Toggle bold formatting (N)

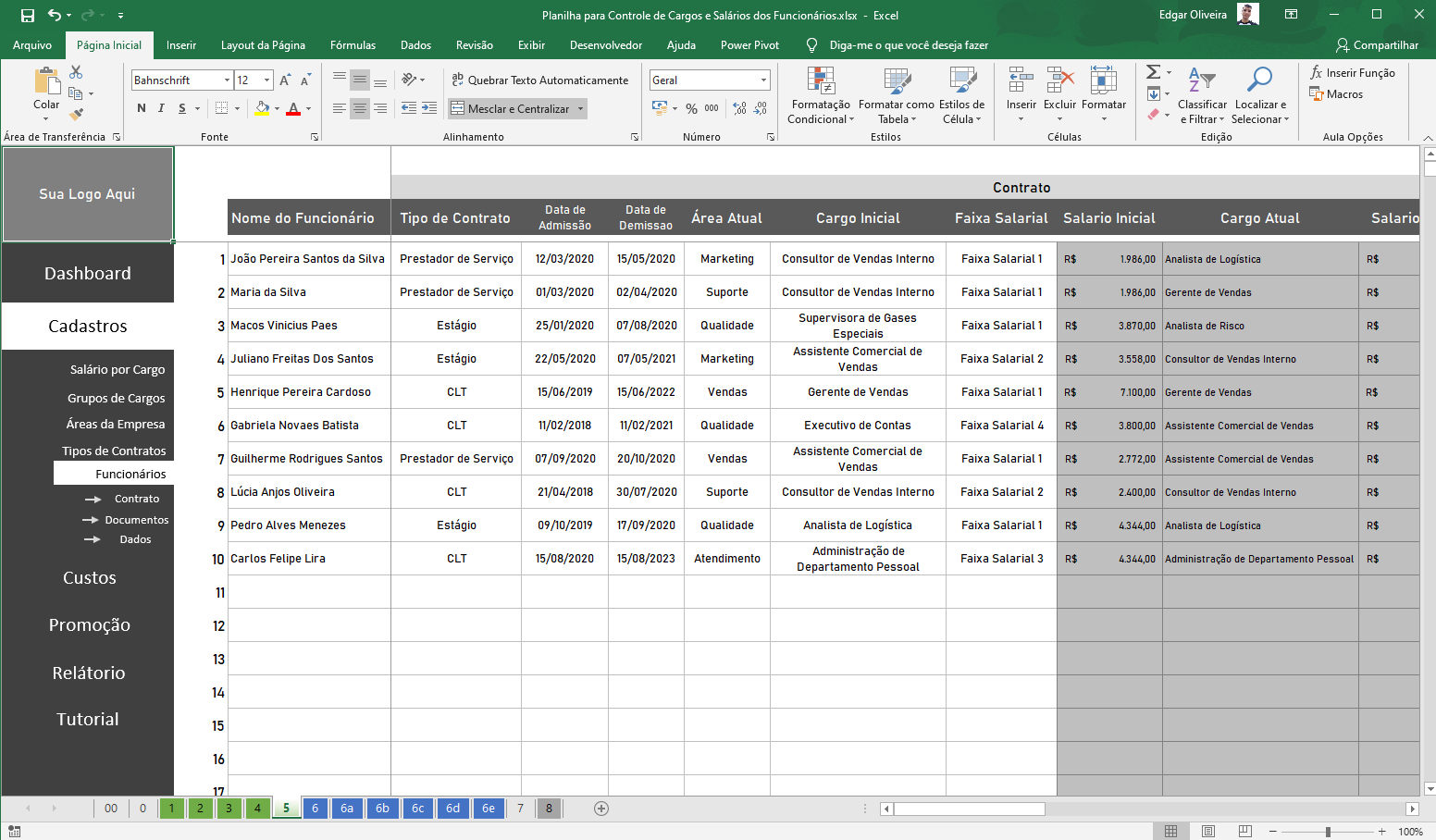point(142,108)
